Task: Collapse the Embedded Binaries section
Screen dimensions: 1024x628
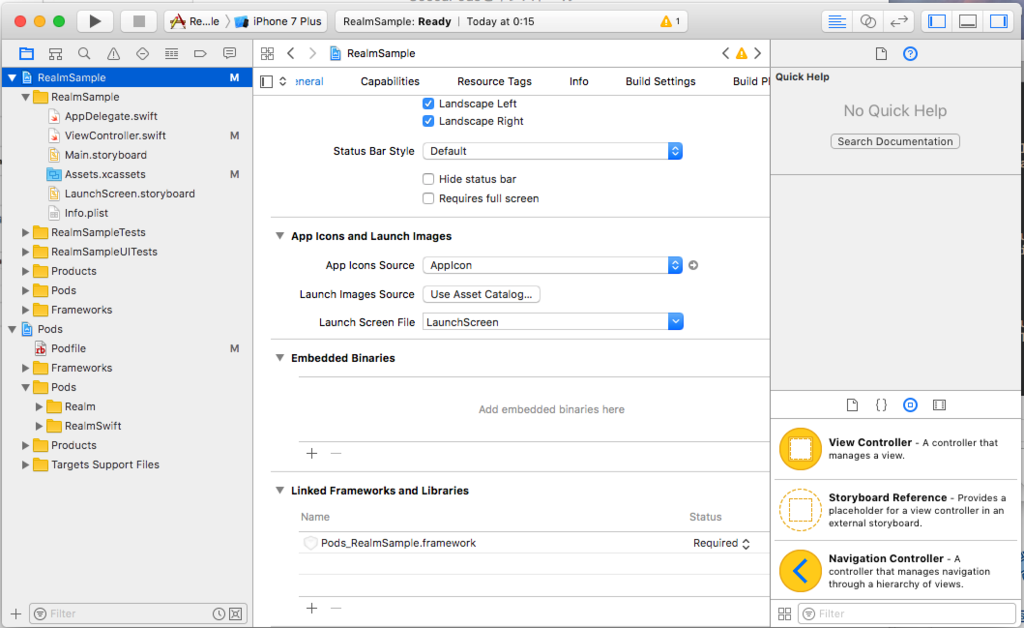Action: pyautogui.click(x=280, y=358)
